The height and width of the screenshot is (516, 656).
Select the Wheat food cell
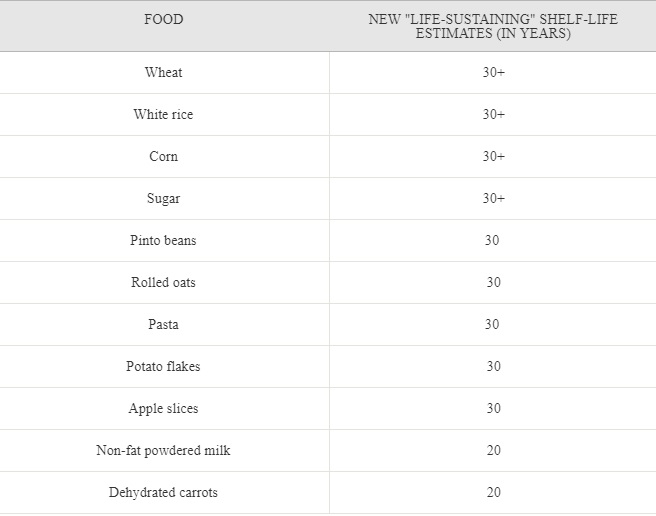pos(164,72)
